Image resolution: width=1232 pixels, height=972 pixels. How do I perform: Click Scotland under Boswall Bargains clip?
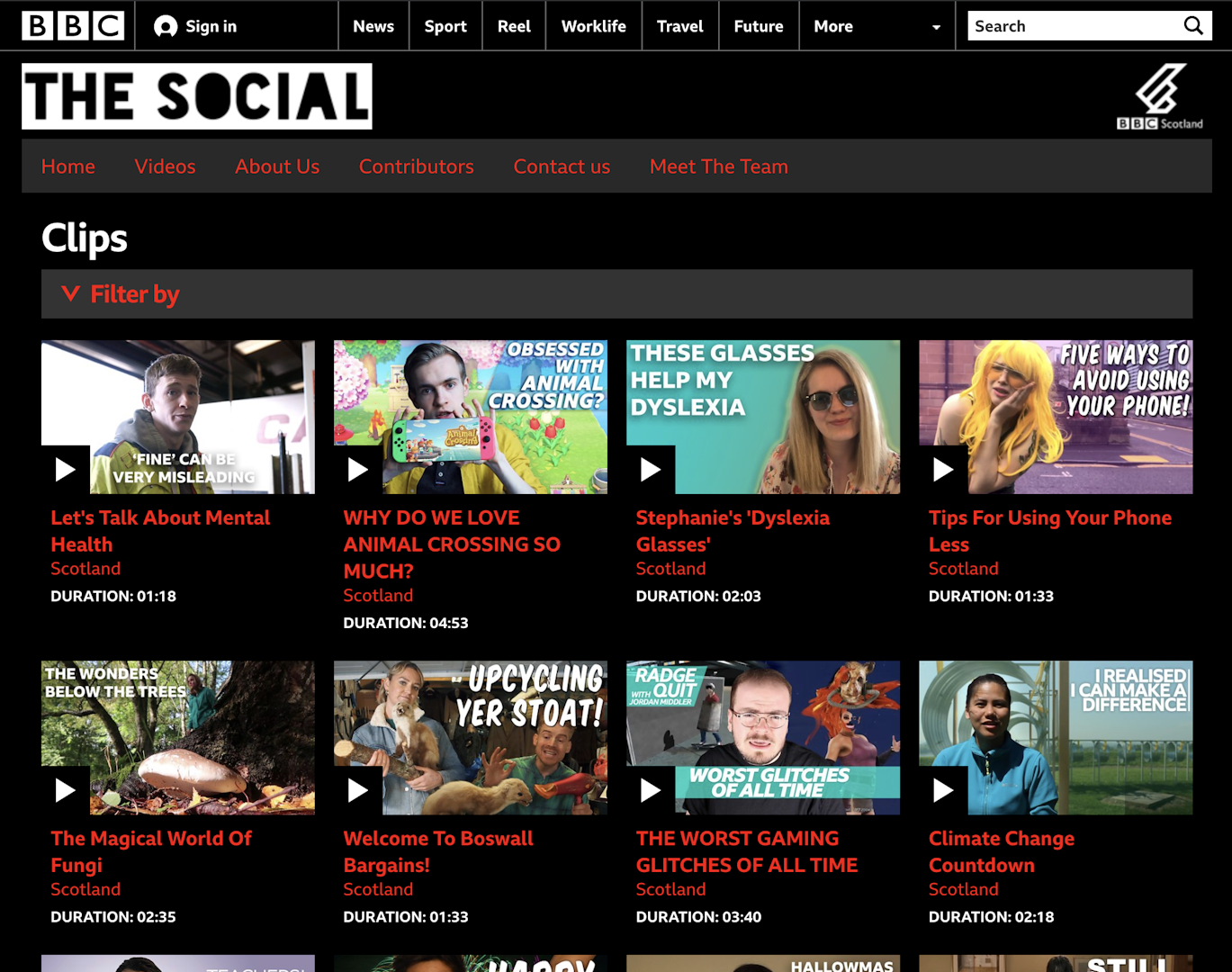378,889
